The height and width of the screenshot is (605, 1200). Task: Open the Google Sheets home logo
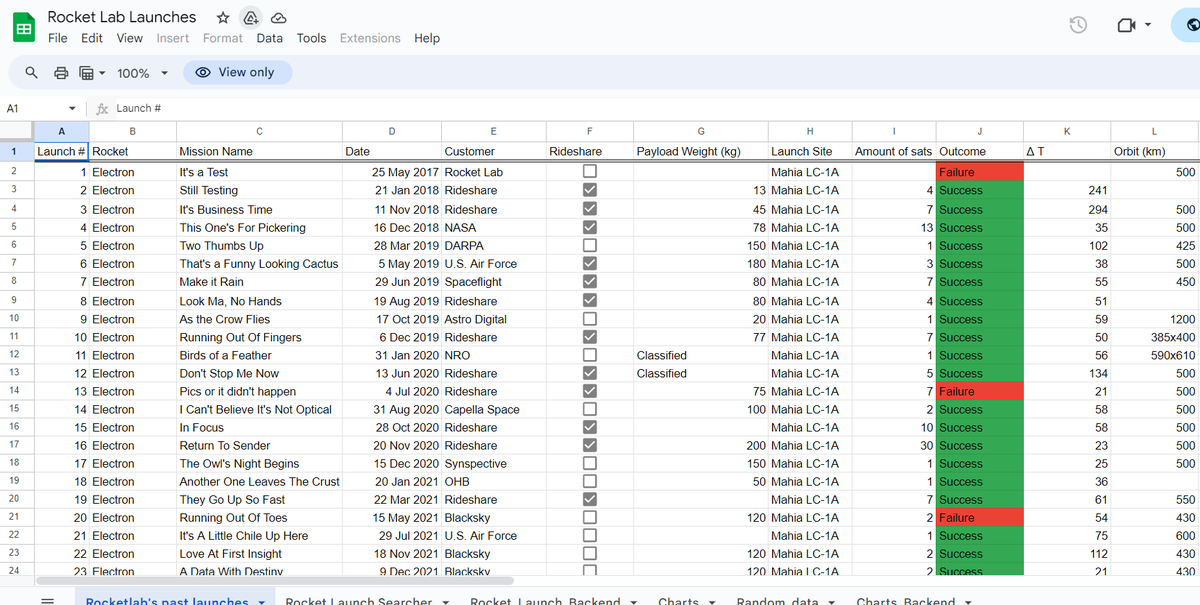click(x=23, y=28)
